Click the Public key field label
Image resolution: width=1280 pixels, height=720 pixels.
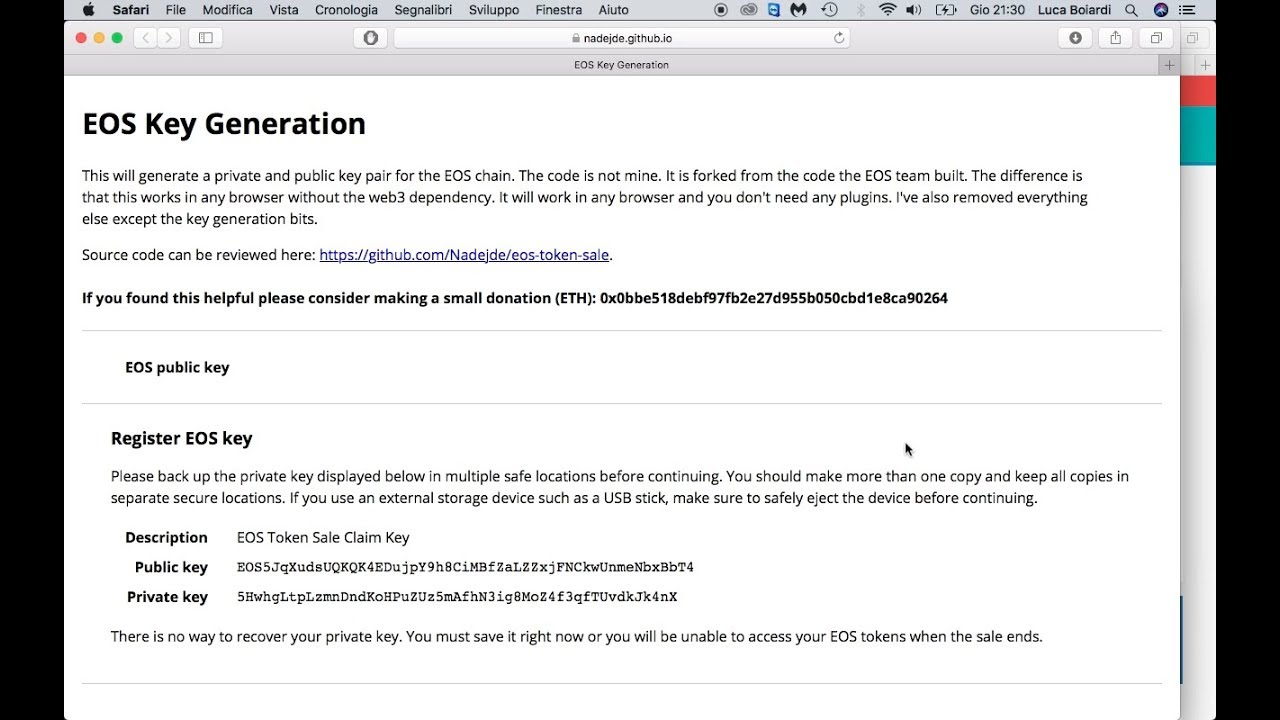click(x=171, y=568)
